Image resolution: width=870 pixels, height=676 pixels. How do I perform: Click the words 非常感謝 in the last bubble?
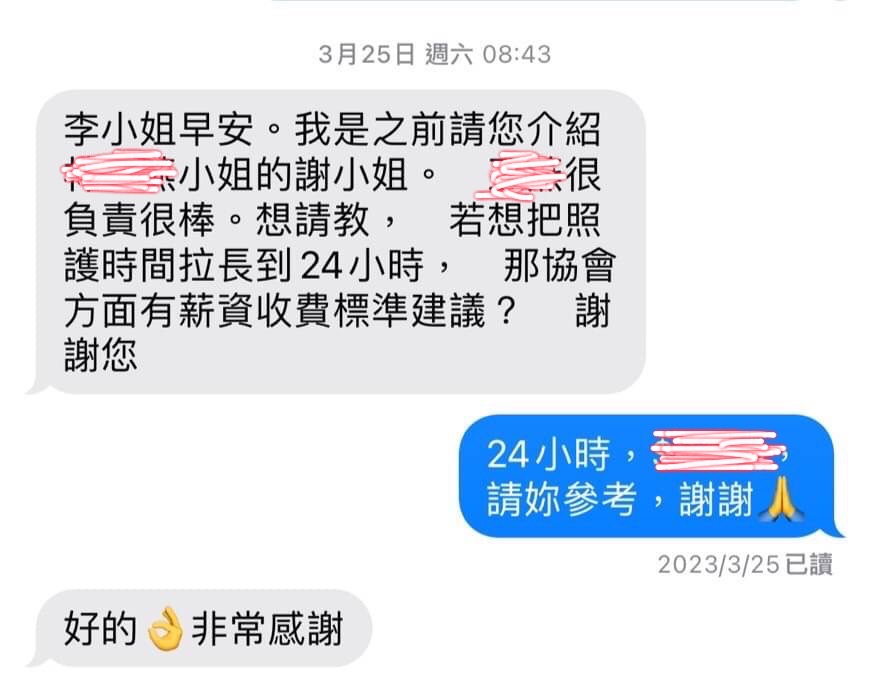coord(267,629)
